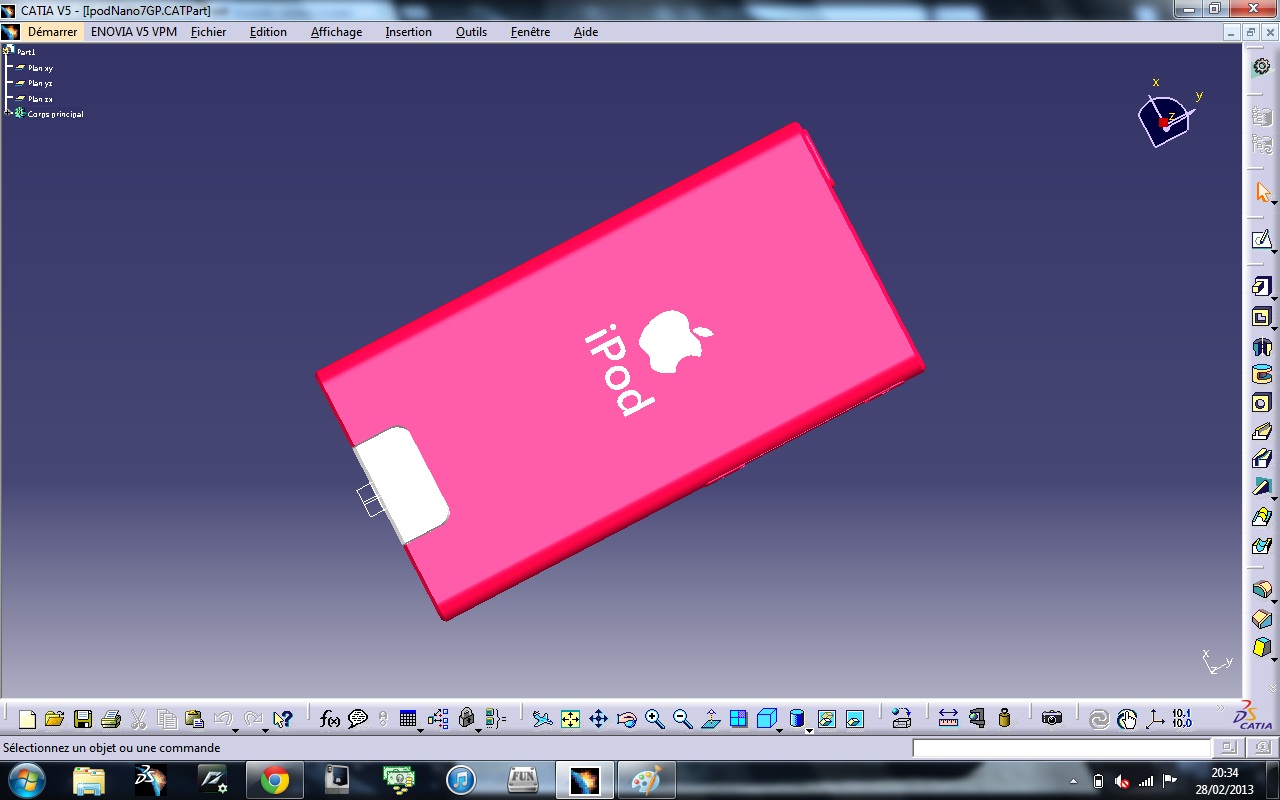Fit all in view icon
The image size is (1280, 800).
click(570, 719)
